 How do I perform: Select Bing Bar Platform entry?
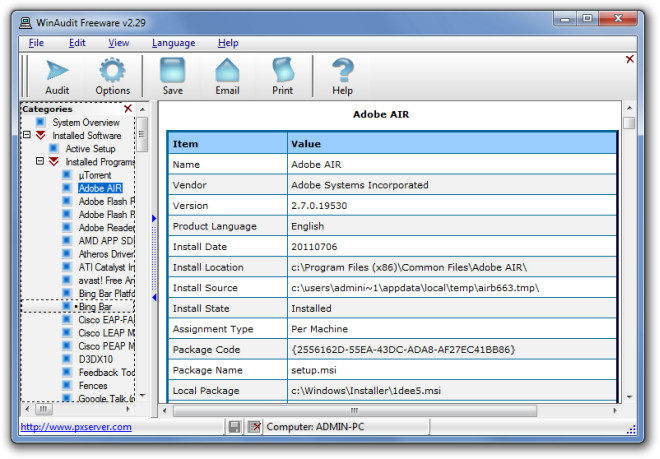[106, 294]
